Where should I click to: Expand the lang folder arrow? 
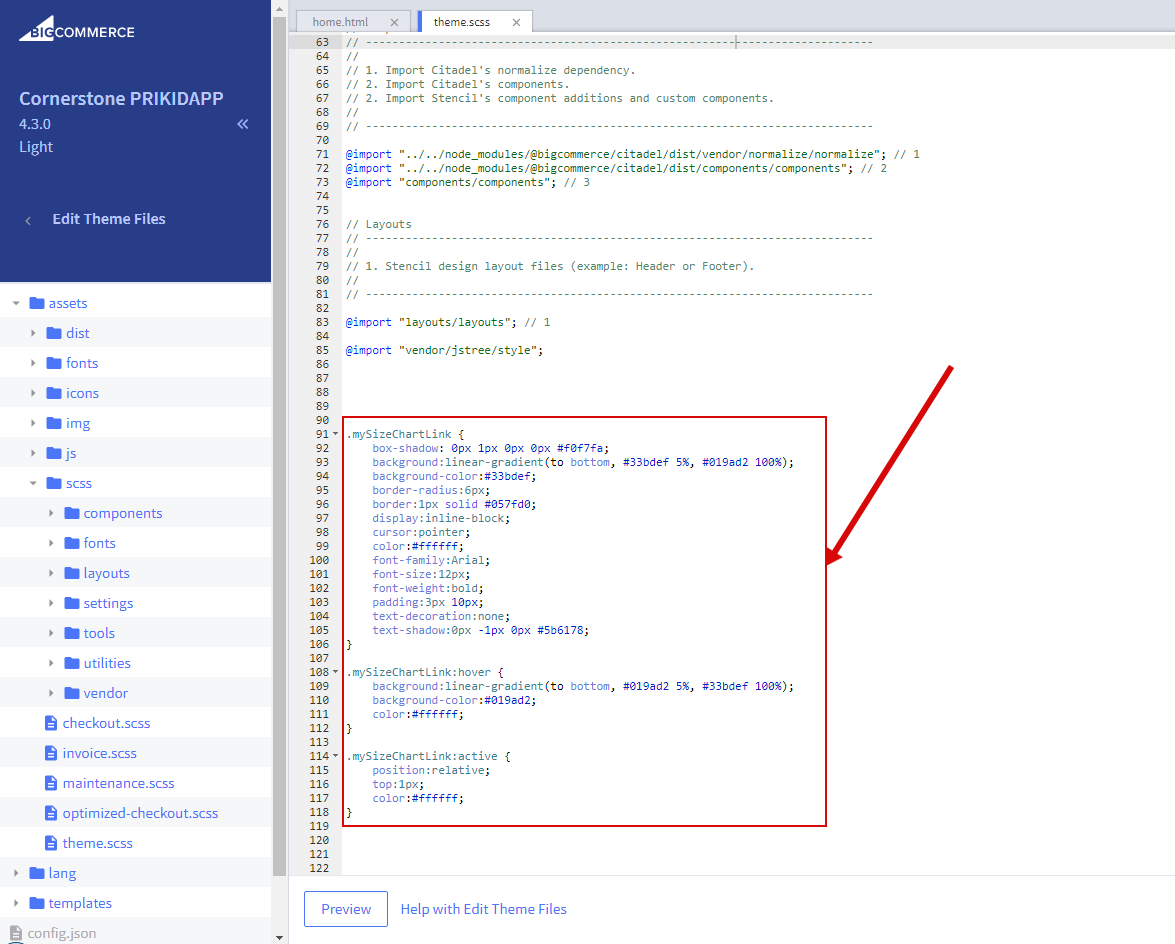16,873
